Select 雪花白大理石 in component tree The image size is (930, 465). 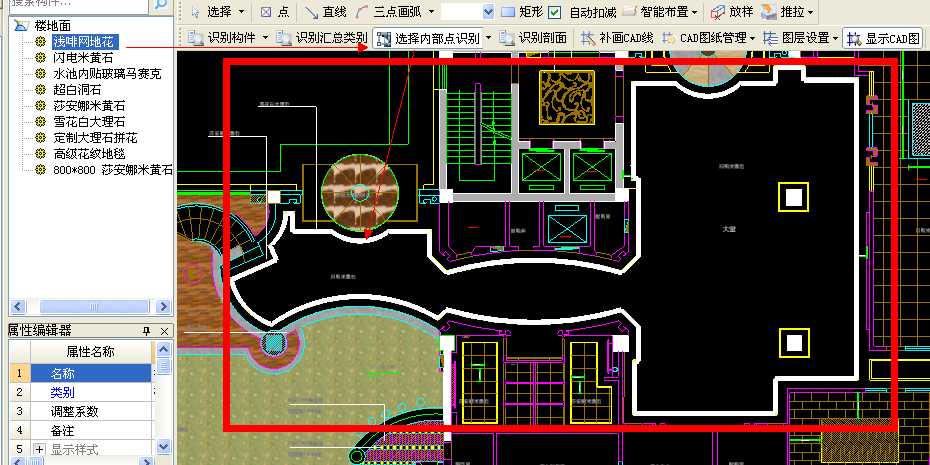coord(89,122)
